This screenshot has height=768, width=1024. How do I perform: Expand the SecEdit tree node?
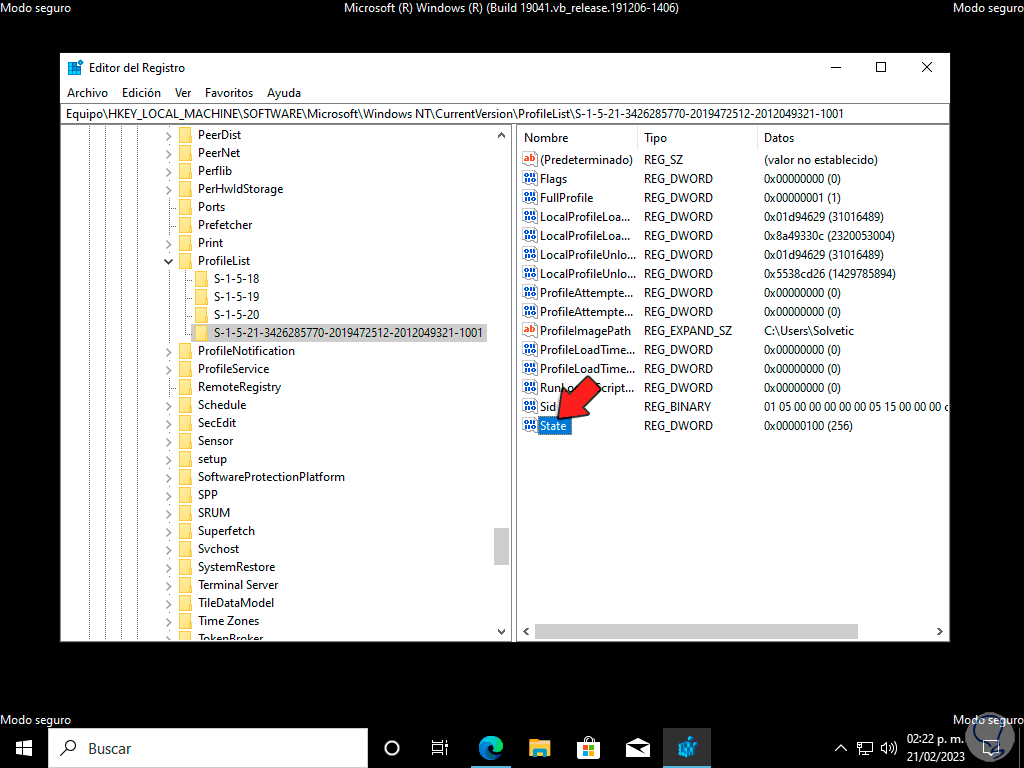tap(168, 423)
